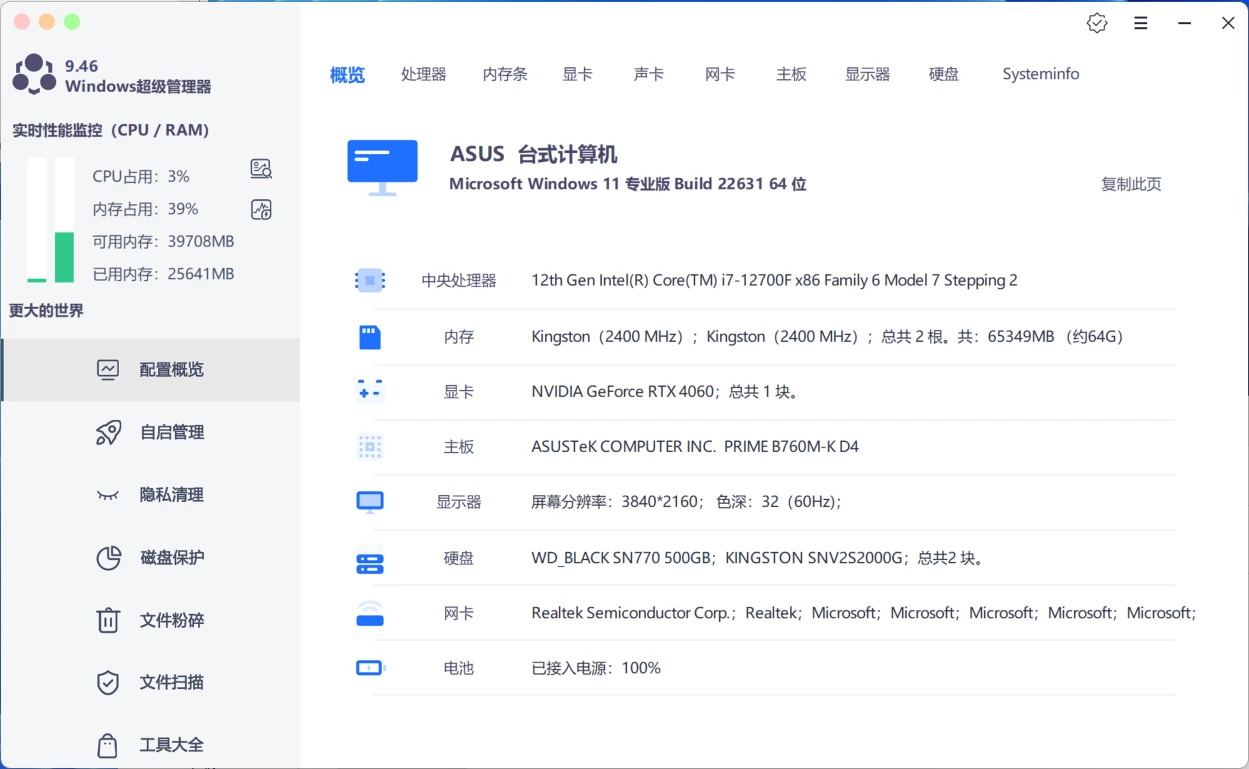Screen dimensions: 1249x769
Task: Open the memory monitor icon beside 内存占用
Action: [261, 209]
